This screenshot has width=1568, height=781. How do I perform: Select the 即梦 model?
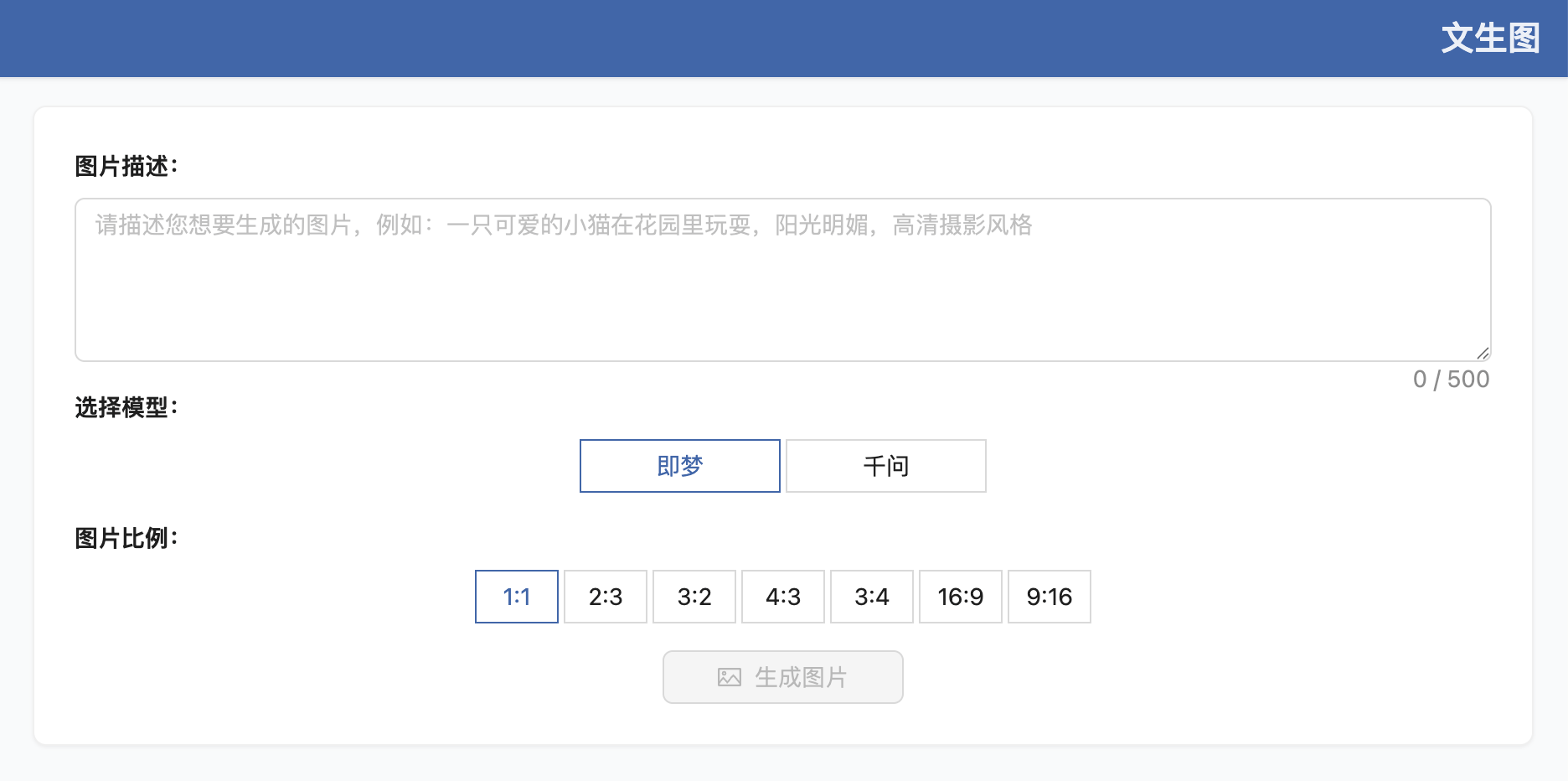click(679, 466)
